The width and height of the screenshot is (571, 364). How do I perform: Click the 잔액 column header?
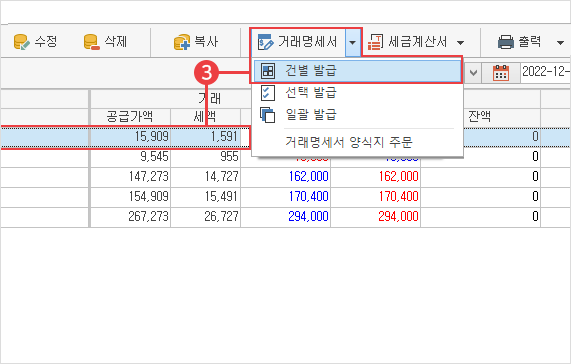click(480, 116)
